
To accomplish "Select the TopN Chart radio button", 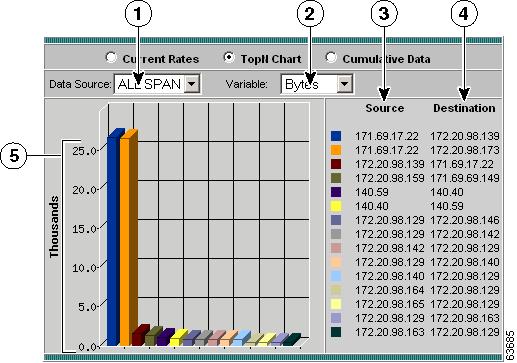I will point(229,57).
